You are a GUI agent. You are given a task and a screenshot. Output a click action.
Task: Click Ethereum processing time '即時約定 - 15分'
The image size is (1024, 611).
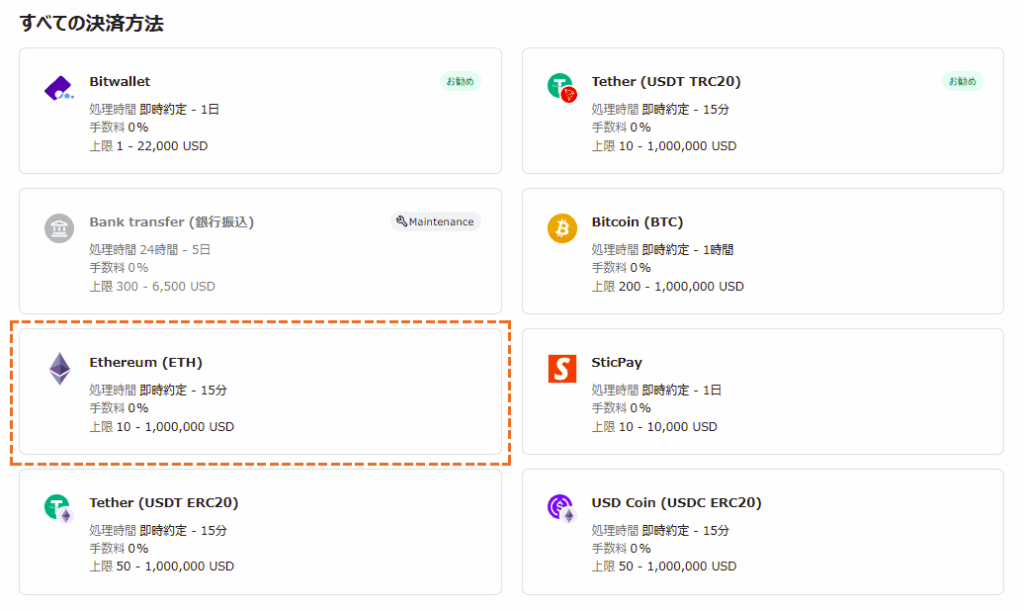coord(184,390)
